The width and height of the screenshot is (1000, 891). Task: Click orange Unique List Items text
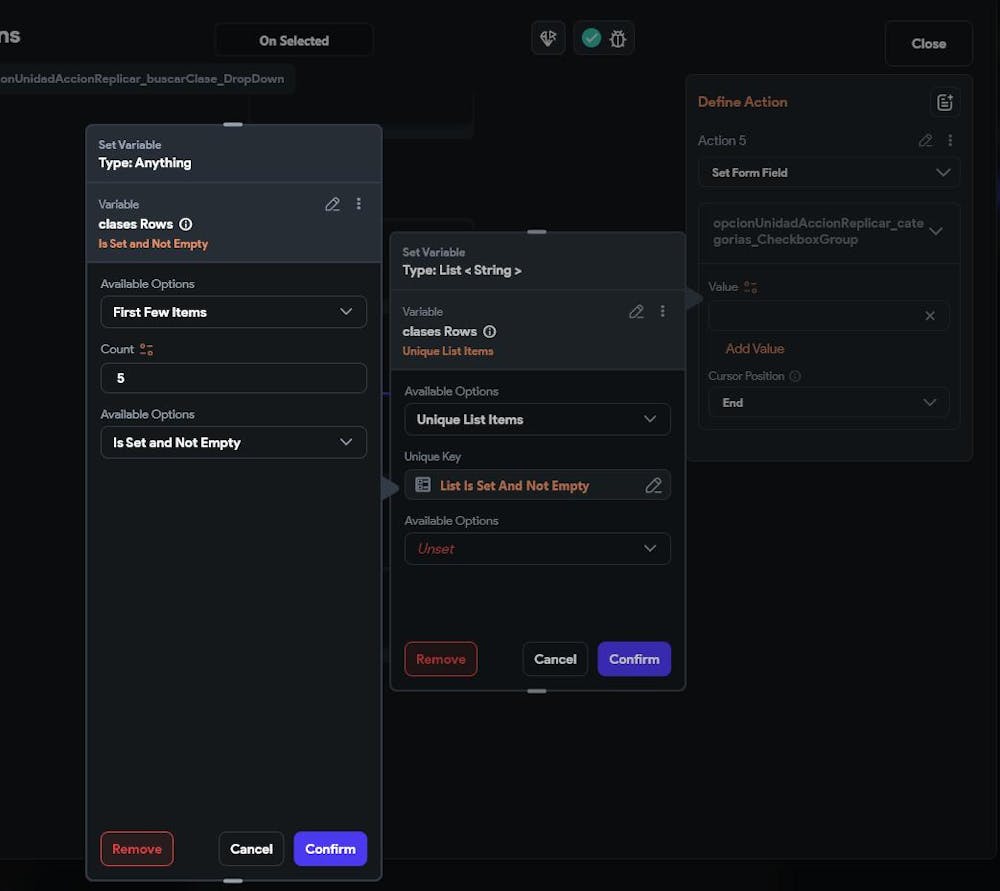click(x=448, y=351)
